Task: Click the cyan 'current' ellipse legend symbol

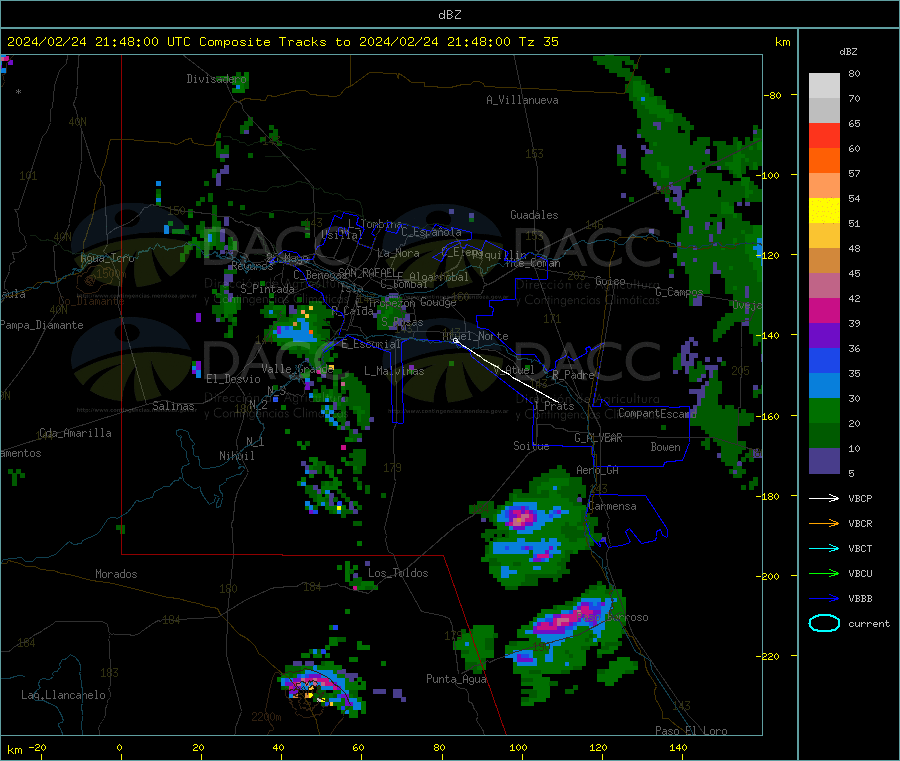Action: [824, 623]
